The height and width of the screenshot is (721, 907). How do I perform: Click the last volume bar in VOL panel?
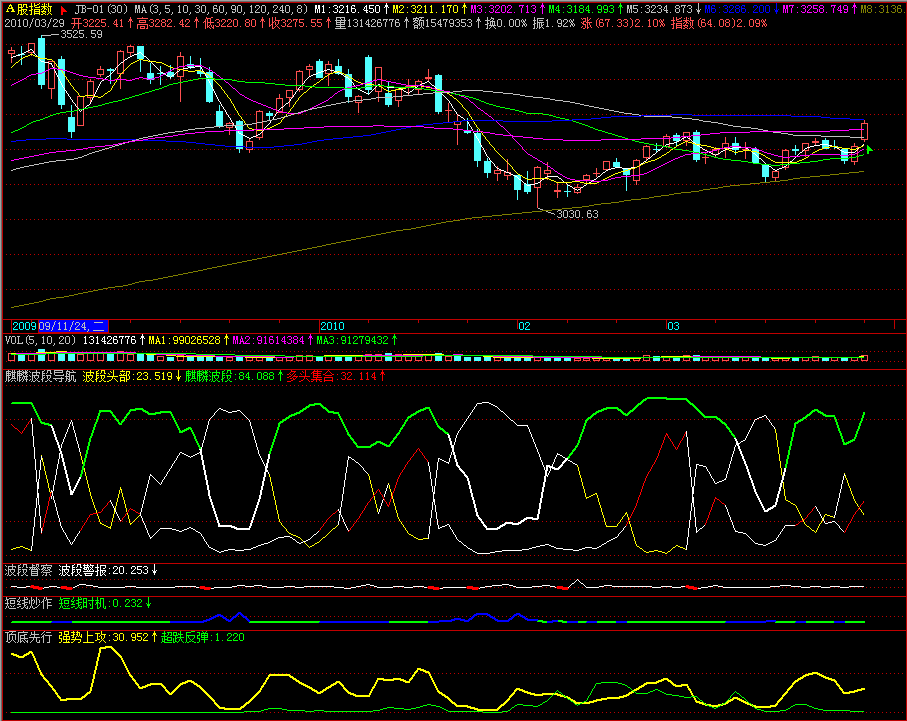pyautogui.click(x=865, y=358)
